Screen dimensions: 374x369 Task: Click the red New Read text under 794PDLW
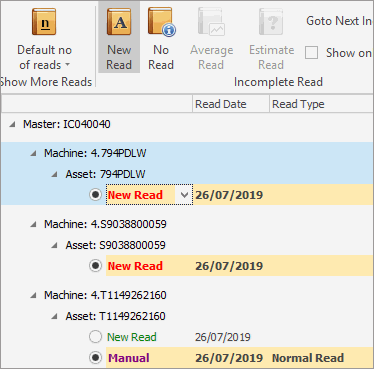[135, 195]
